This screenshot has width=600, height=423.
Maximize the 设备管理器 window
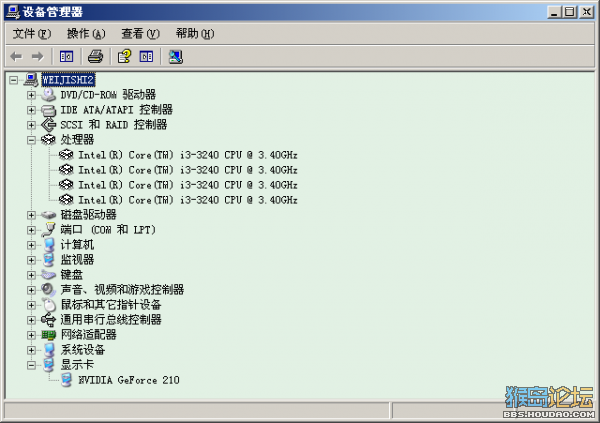(x=570, y=12)
